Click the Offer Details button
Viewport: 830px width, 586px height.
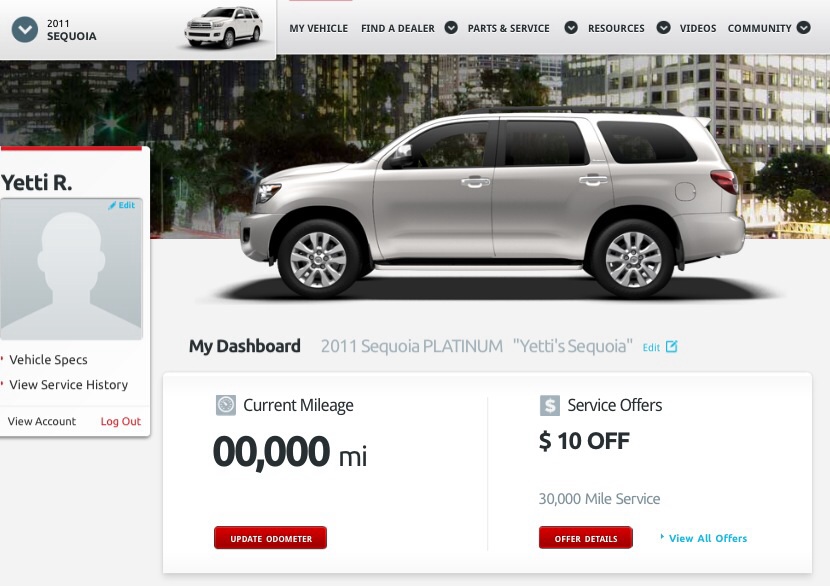(586, 538)
